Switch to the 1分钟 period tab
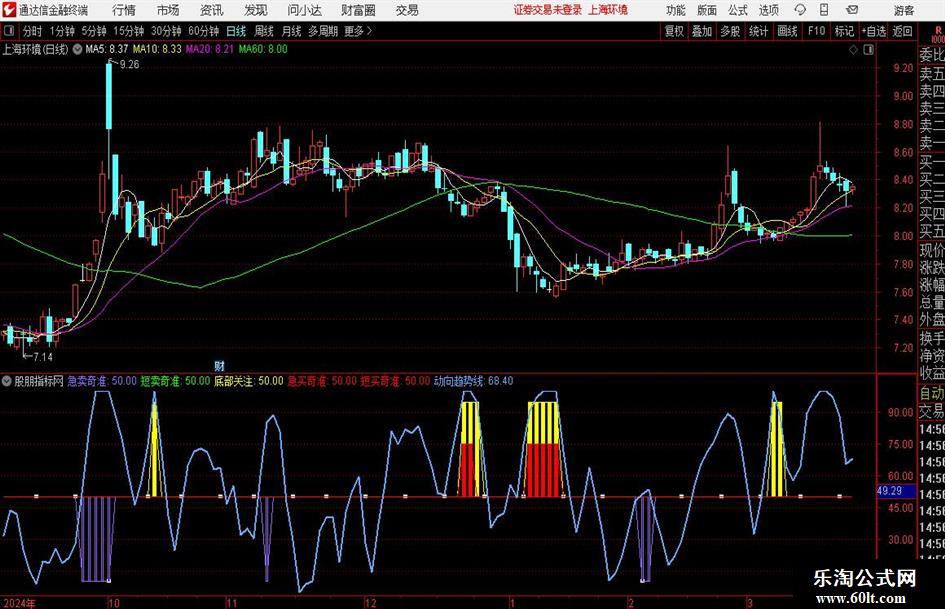Viewport: 945px width, 609px height. 62,31
